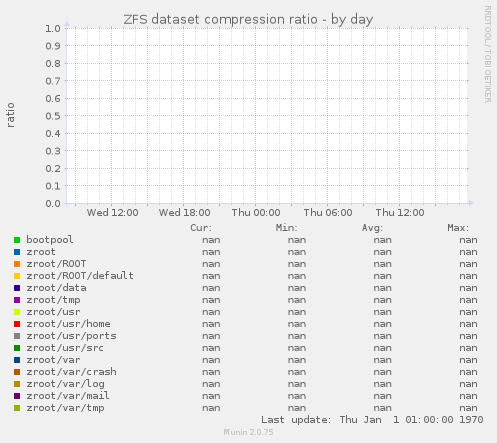Click the vertical ratio axis label
Image resolution: width=497 pixels, height=443 pixels.
pos(10,115)
